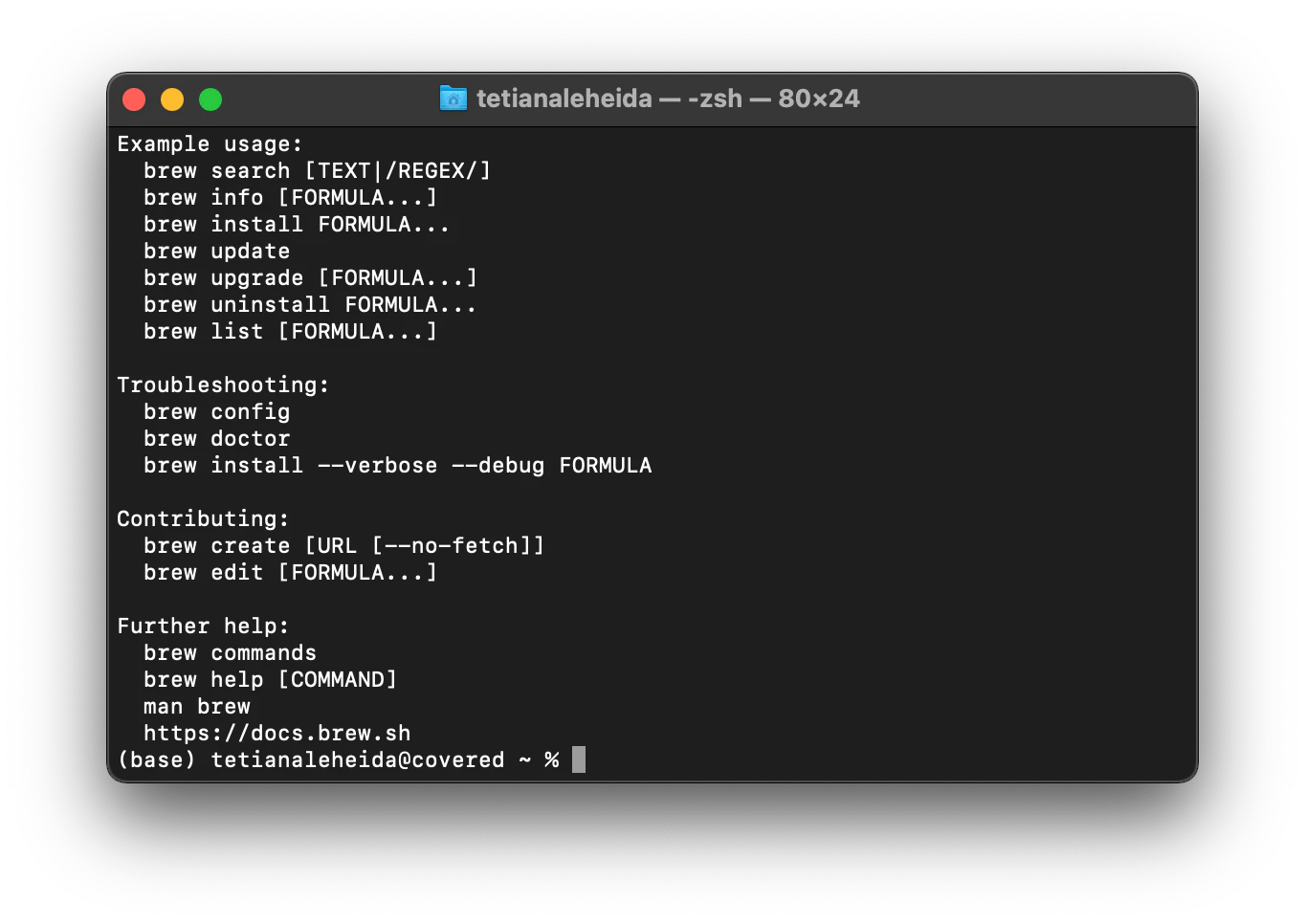Click the 'Troubleshooting:' heading
This screenshot has width=1305, height=924.
pyautogui.click(x=223, y=385)
